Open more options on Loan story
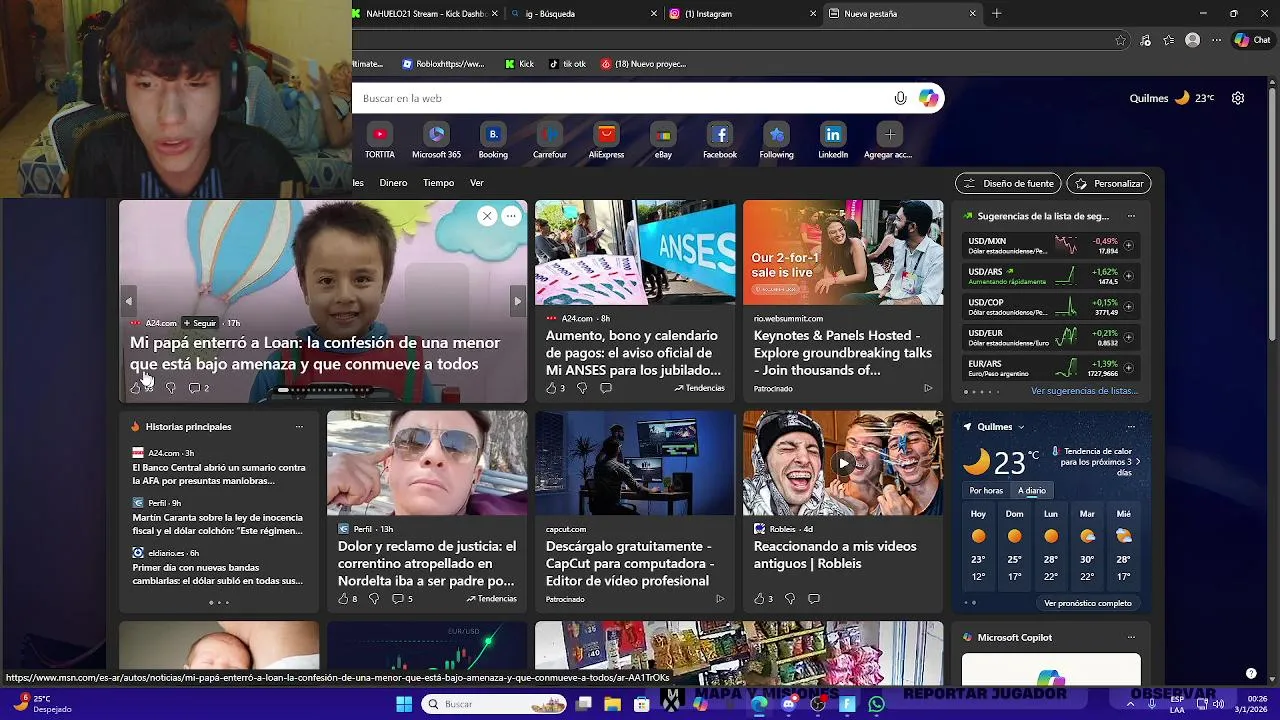The width and height of the screenshot is (1280, 720). [511, 216]
